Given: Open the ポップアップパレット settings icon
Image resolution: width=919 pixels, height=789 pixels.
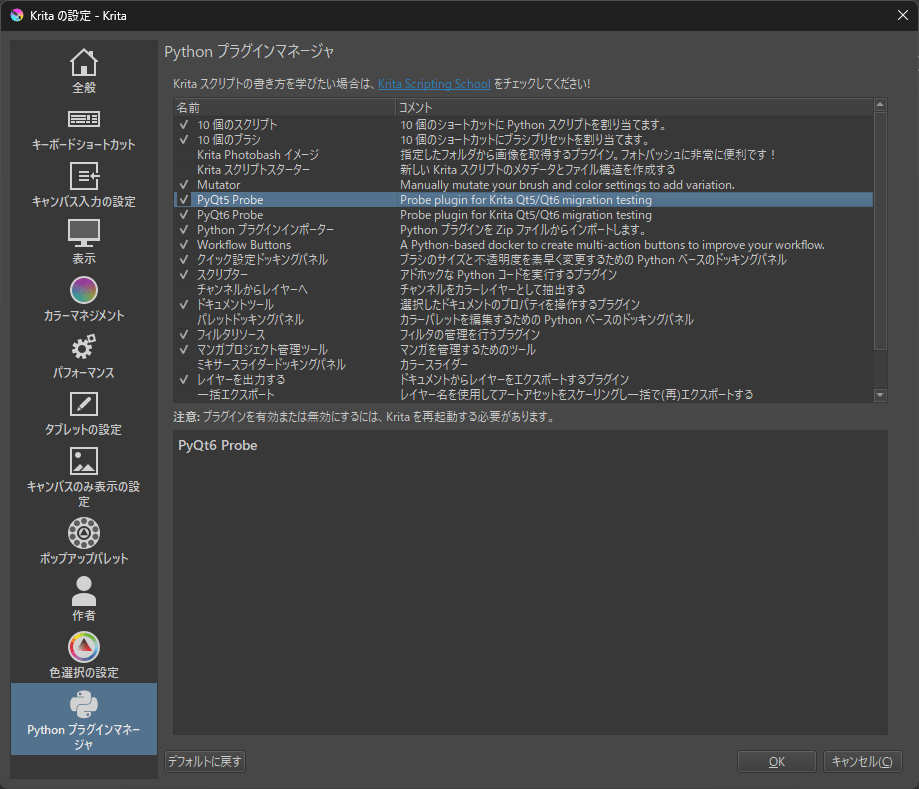Looking at the screenshot, I should click(84, 533).
